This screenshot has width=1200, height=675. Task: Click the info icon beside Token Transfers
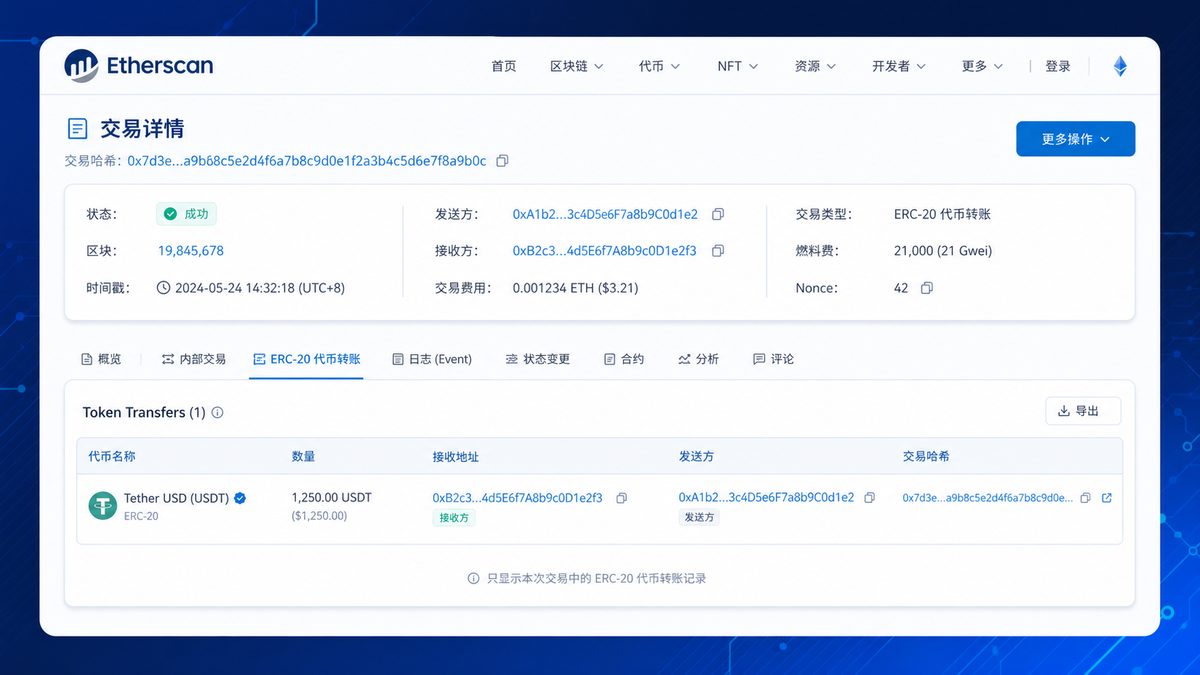pos(218,412)
